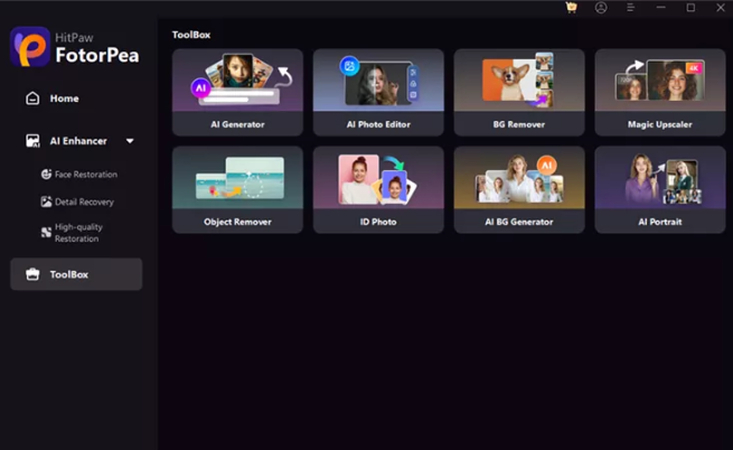
Task: Open the user account icon
Action: pos(601,7)
